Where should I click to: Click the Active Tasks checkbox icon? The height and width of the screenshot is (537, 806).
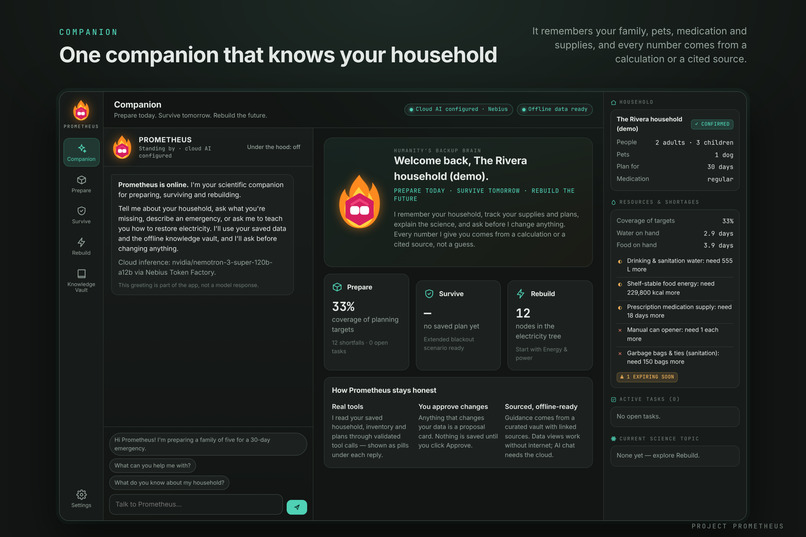tap(613, 399)
